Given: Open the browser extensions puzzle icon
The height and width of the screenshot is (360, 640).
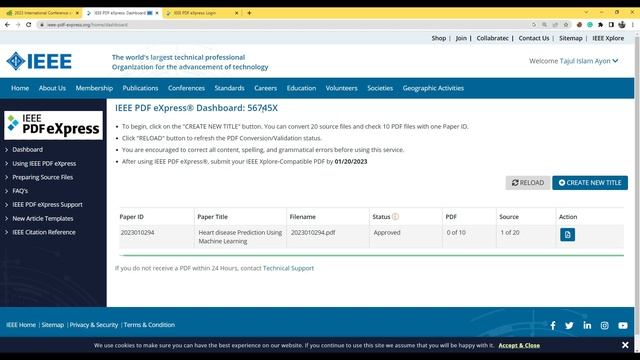Looking at the screenshot, I should (x=600, y=25).
